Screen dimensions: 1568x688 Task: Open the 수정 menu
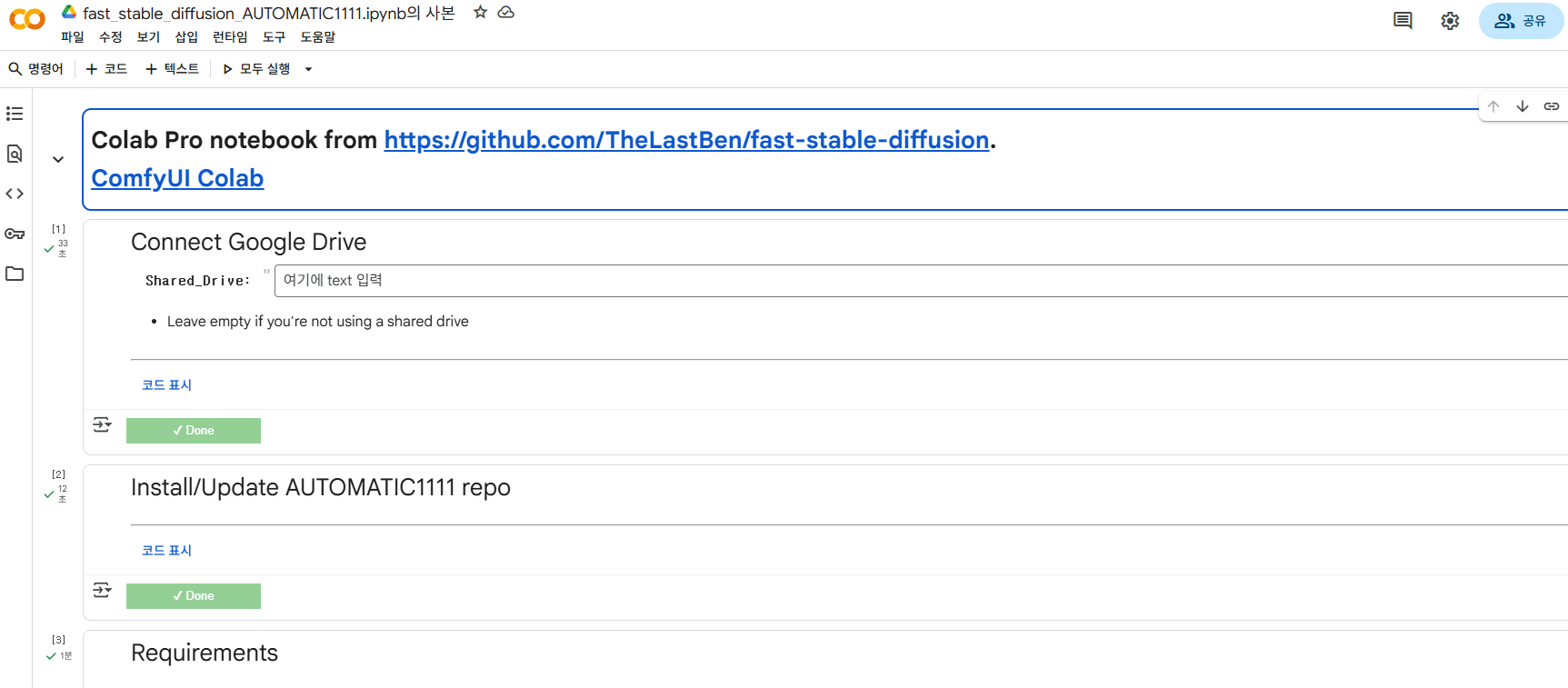(111, 37)
